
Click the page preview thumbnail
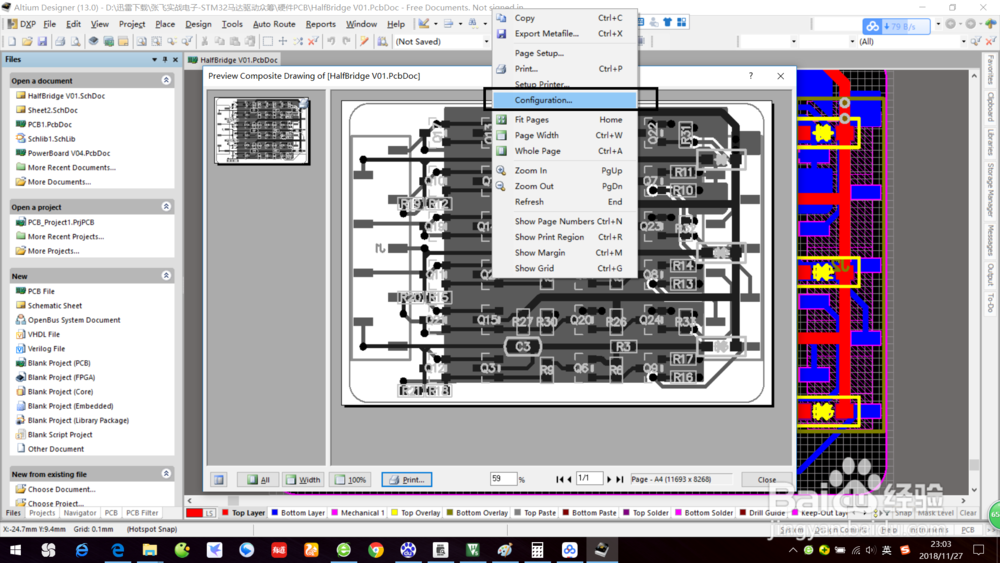click(261, 131)
